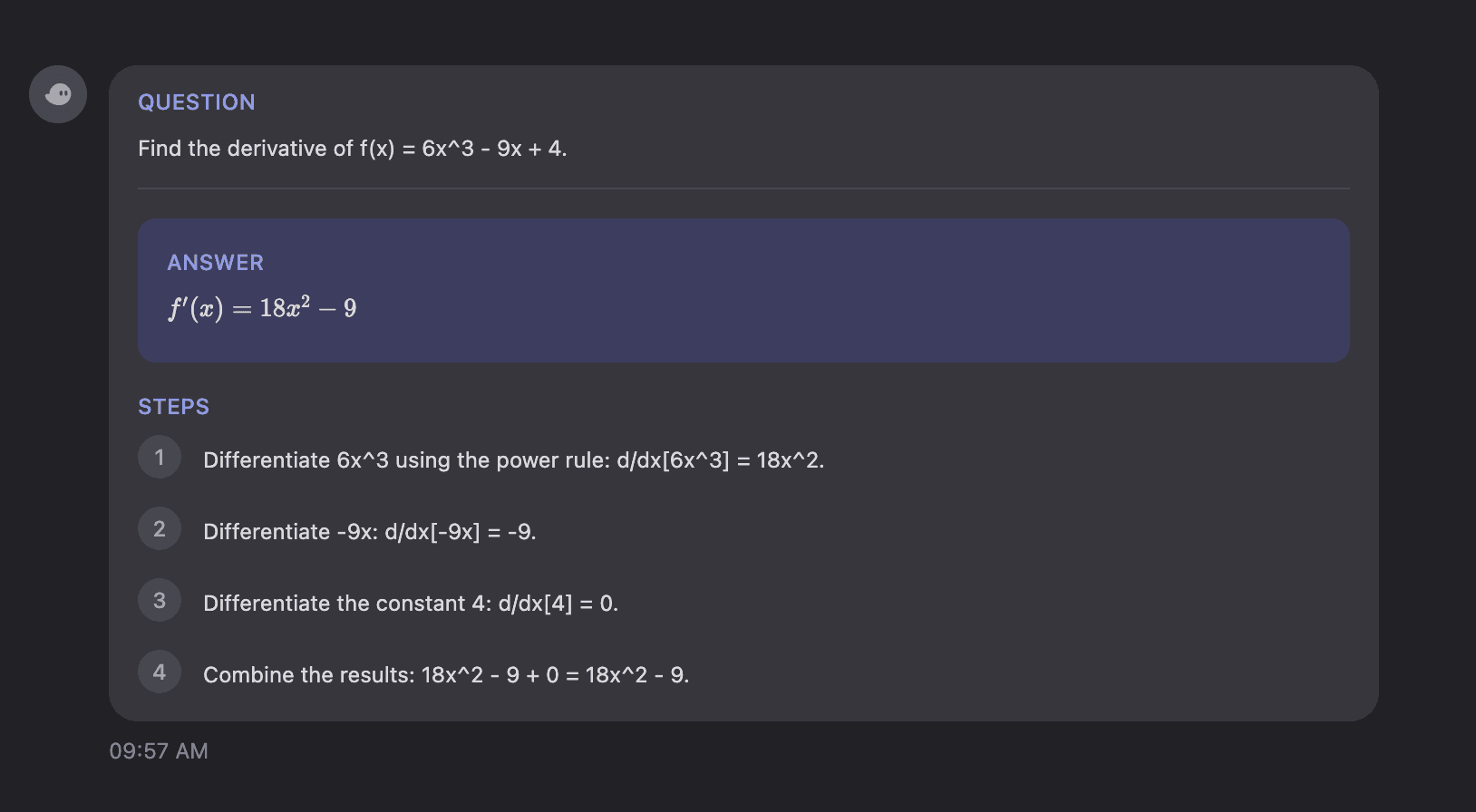Click the exponent 2 in the answer formula

[306, 301]
